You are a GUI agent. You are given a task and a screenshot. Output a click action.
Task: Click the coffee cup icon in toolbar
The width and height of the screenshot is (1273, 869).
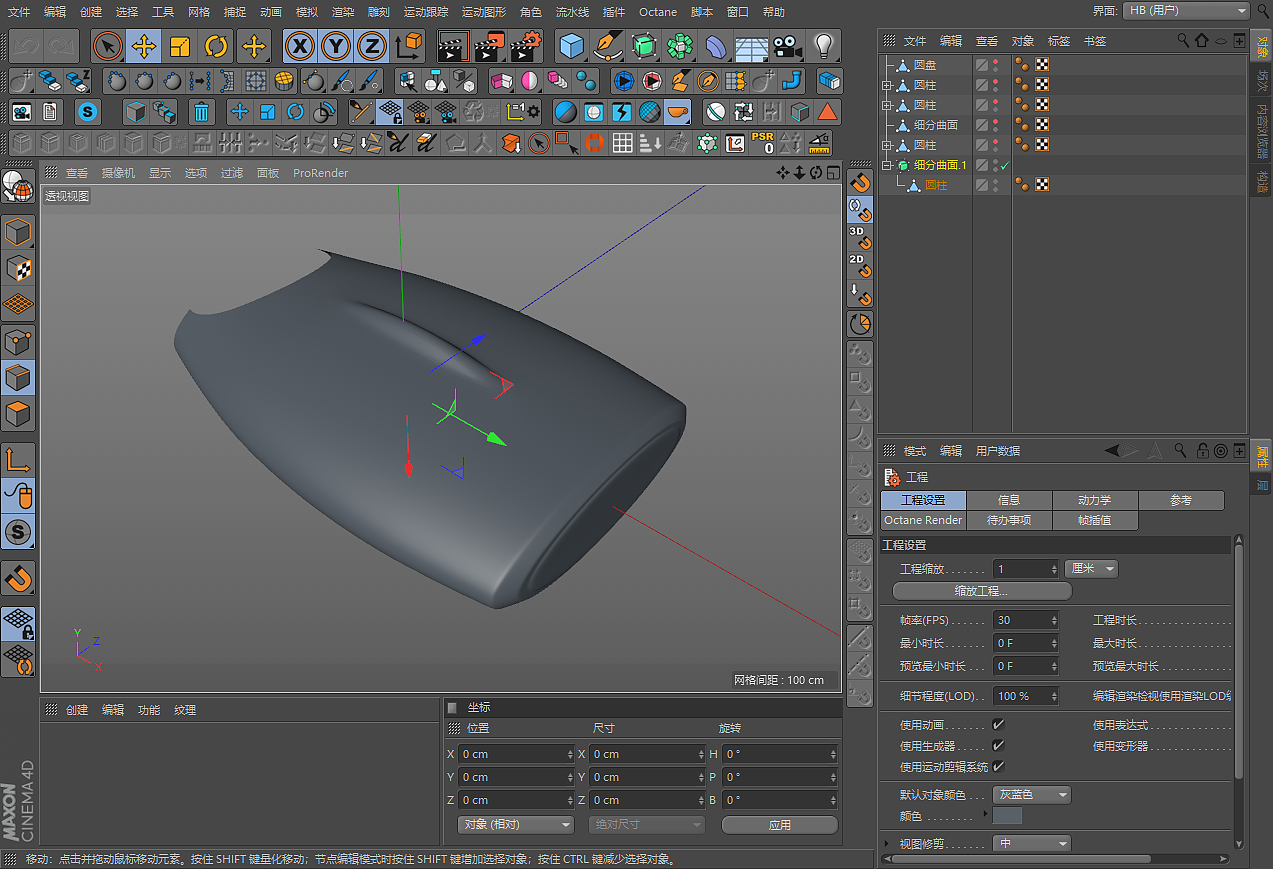[678, 112]
